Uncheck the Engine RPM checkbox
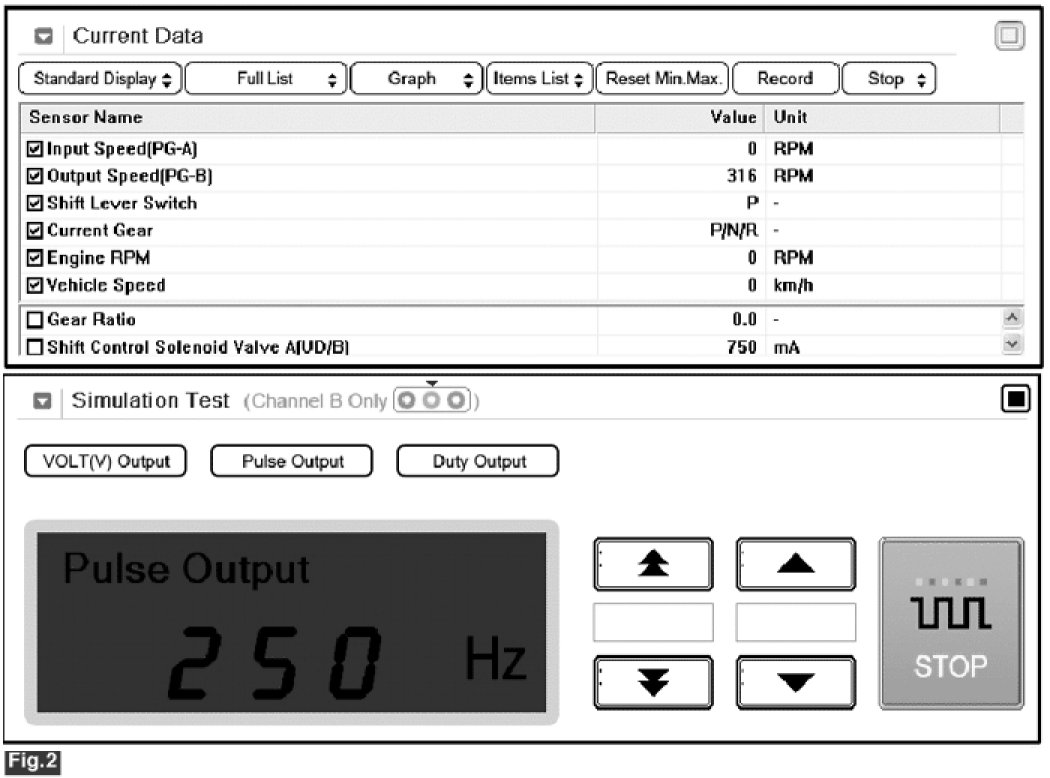The image size is (1050, 778). tap(36, 258)
